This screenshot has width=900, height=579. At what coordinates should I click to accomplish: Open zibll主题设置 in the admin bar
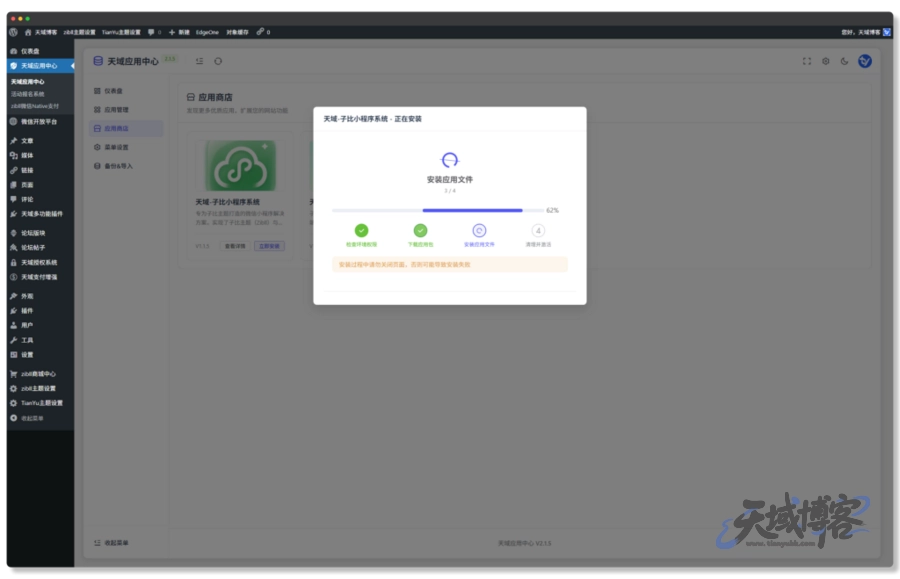[x=79, y=32]
